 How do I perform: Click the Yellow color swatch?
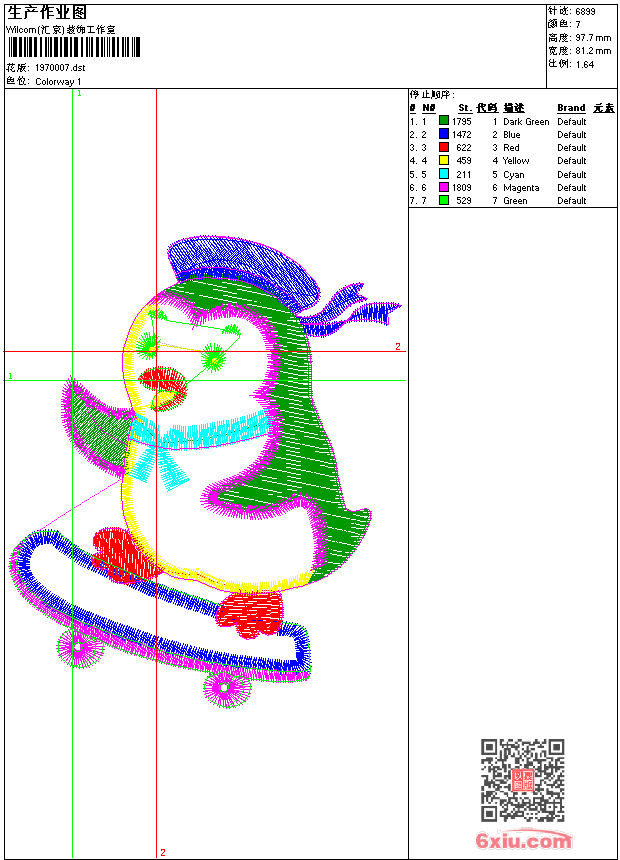(x=444, y=160)
